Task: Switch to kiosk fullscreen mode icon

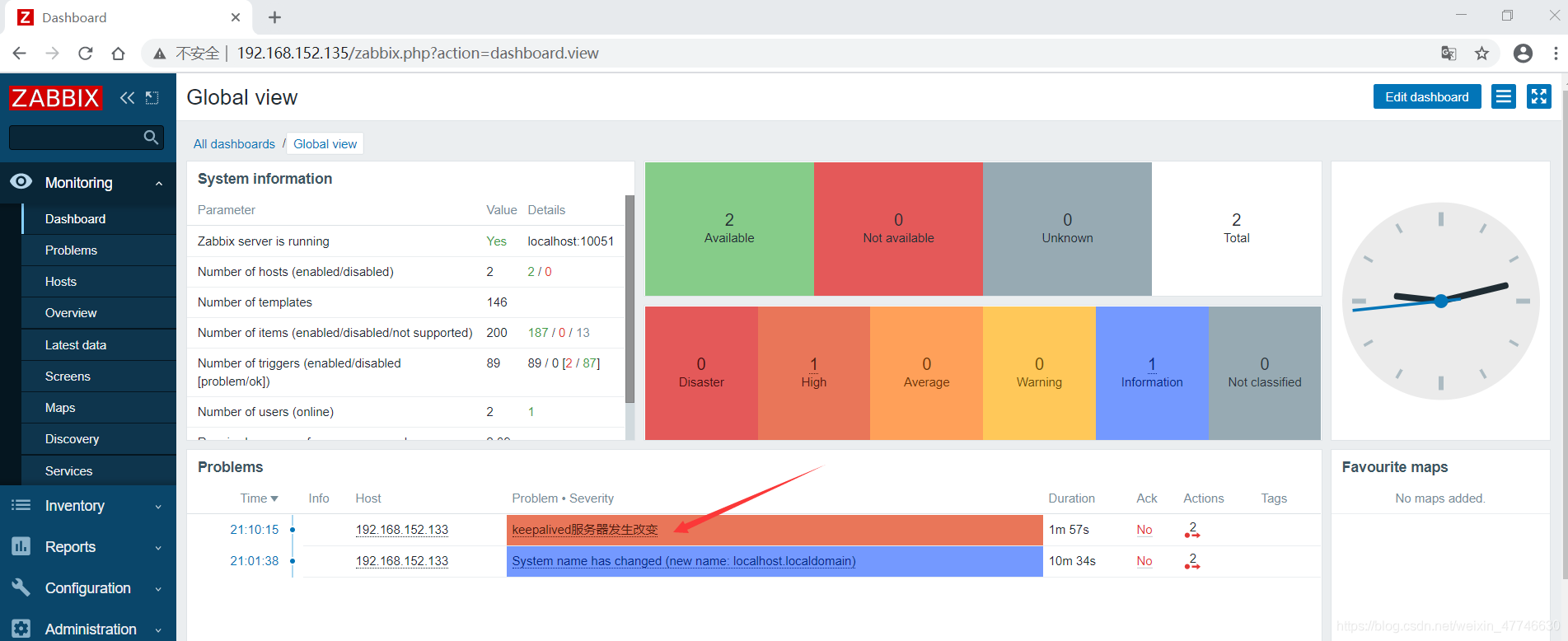Action: point(1539,97)
